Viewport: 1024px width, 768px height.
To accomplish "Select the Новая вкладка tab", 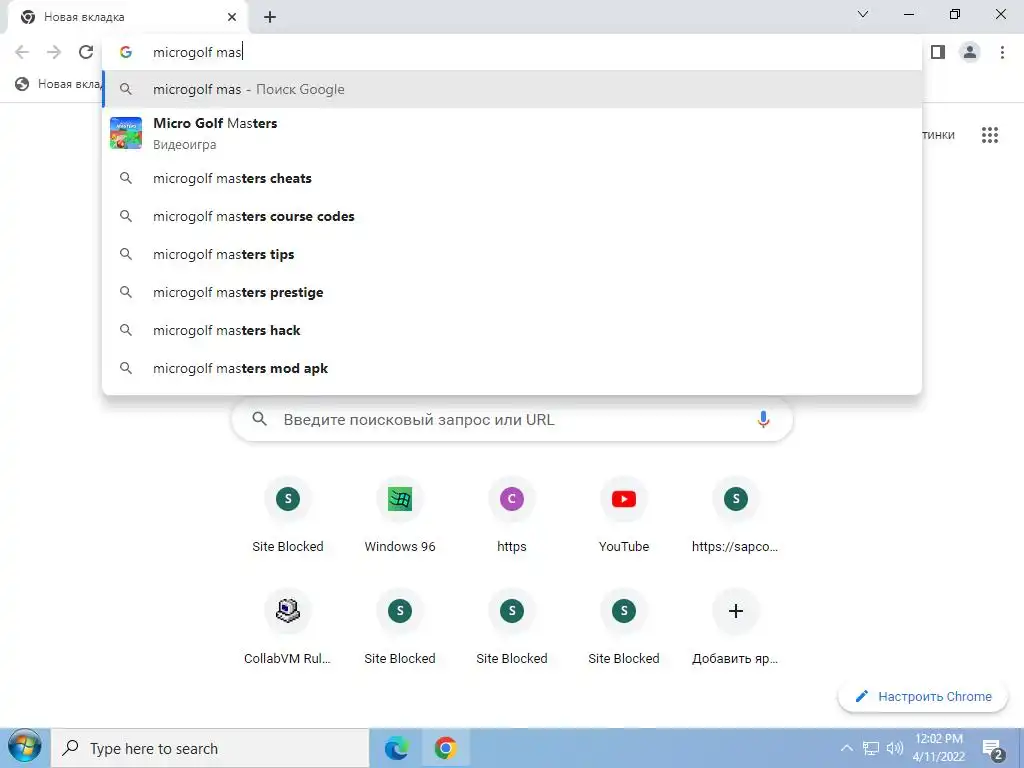I will point(127,17).
